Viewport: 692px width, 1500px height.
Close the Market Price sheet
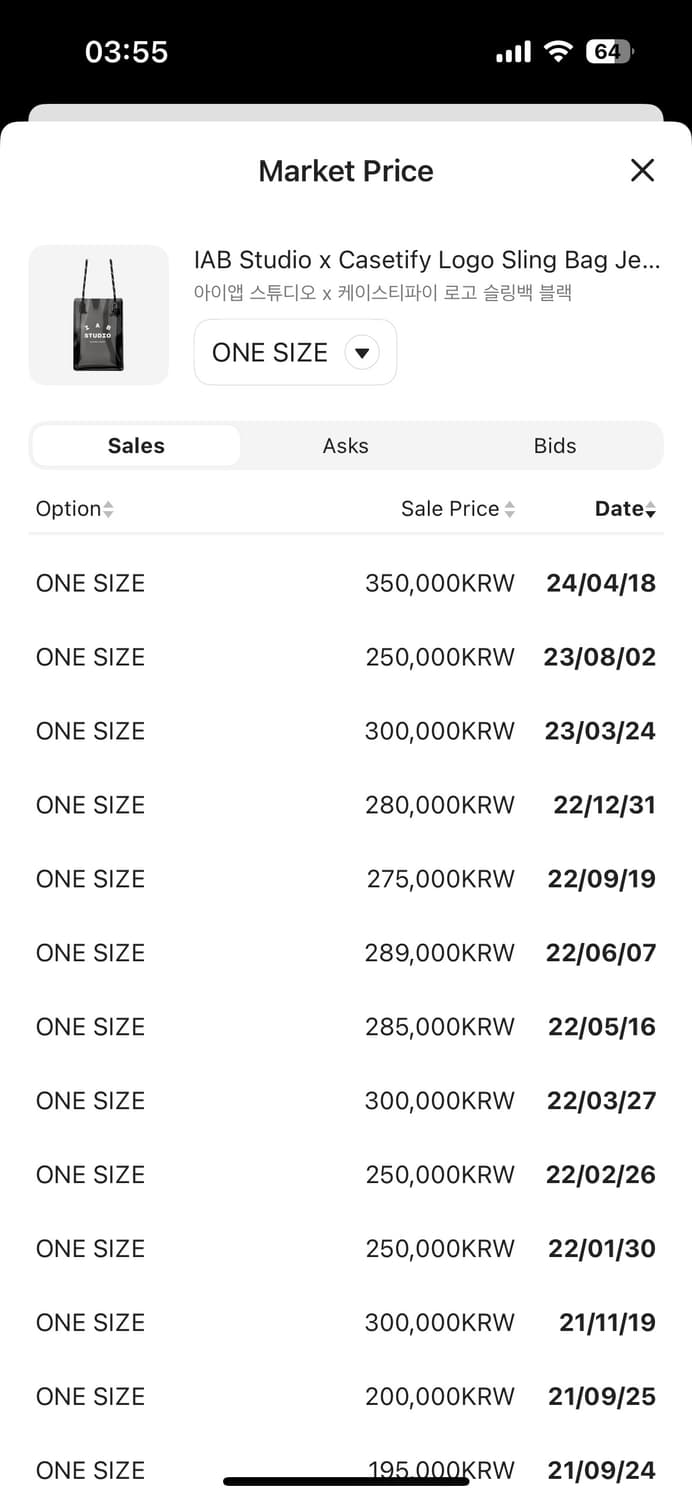click(x=642, y=170)
